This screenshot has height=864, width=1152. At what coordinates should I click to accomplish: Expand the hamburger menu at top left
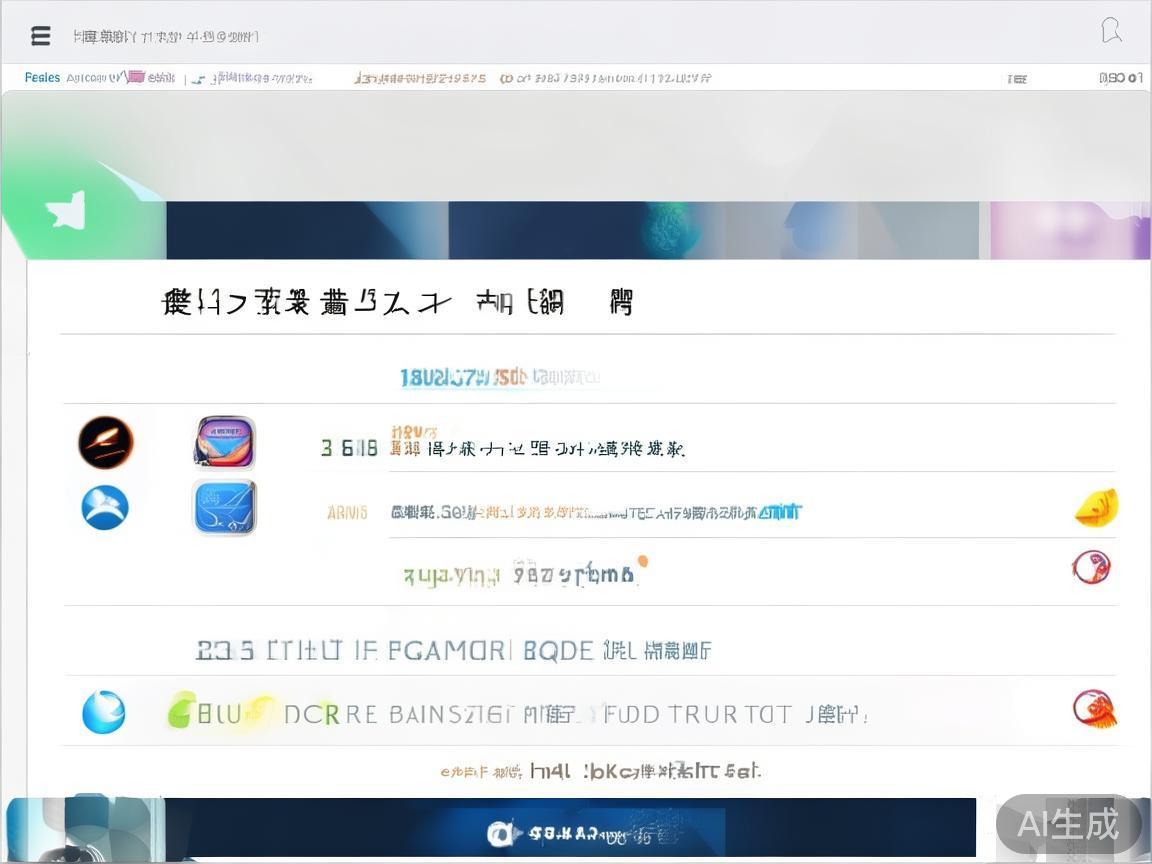tap(40, 35)
